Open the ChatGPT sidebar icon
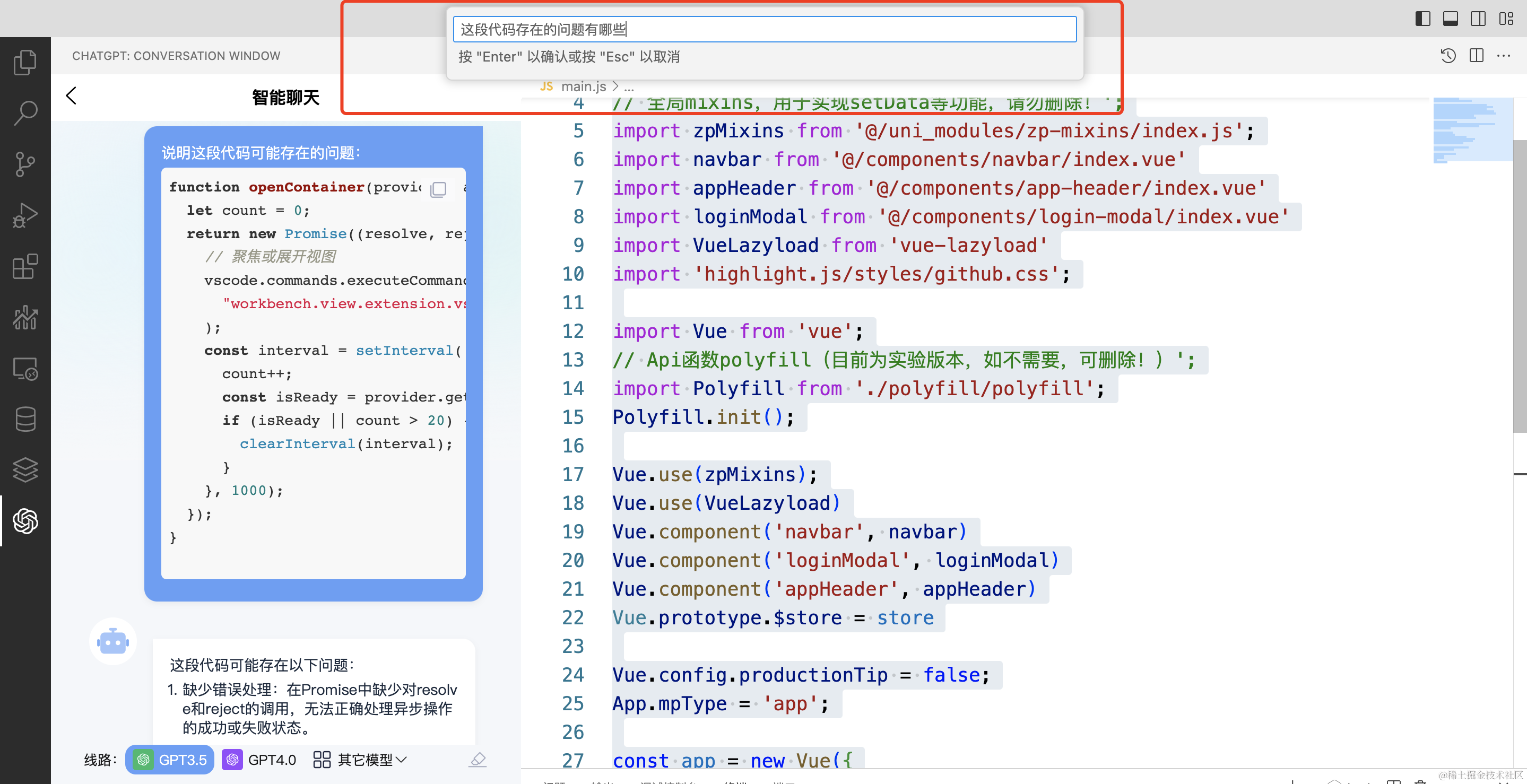The image size is (1527, 784). pos(25,521)
